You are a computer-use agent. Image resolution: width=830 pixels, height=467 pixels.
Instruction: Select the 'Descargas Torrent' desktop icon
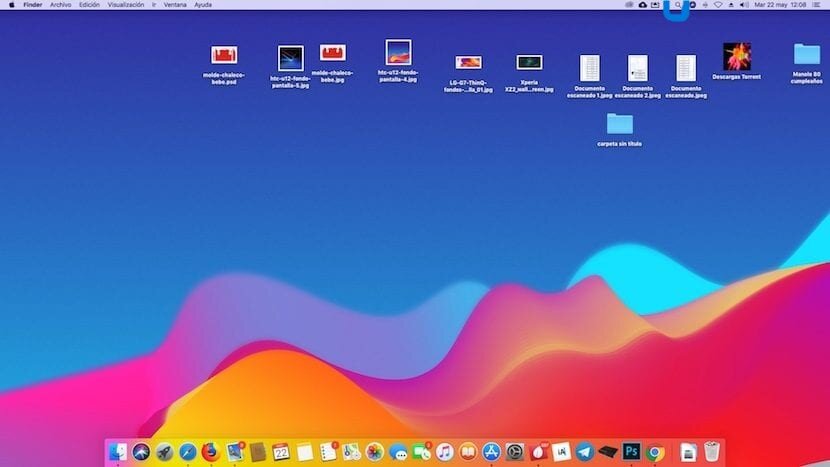(736, 61)
